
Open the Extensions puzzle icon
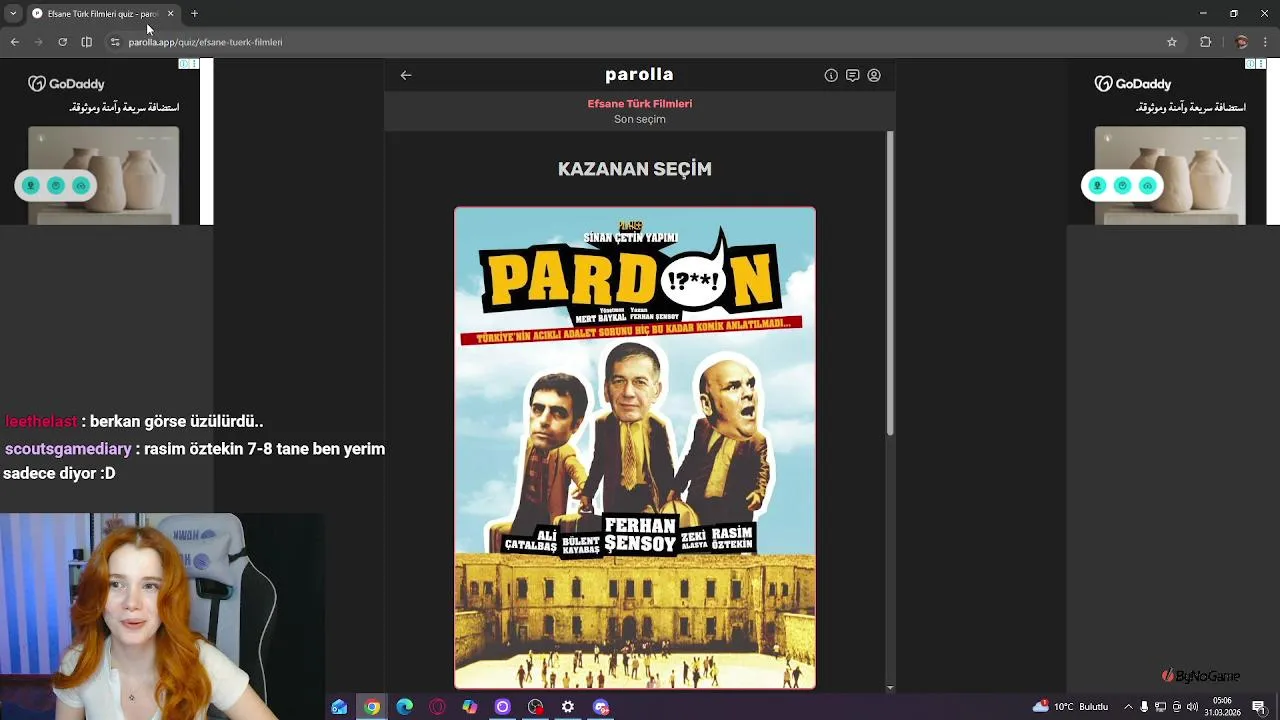(1206, 42)
